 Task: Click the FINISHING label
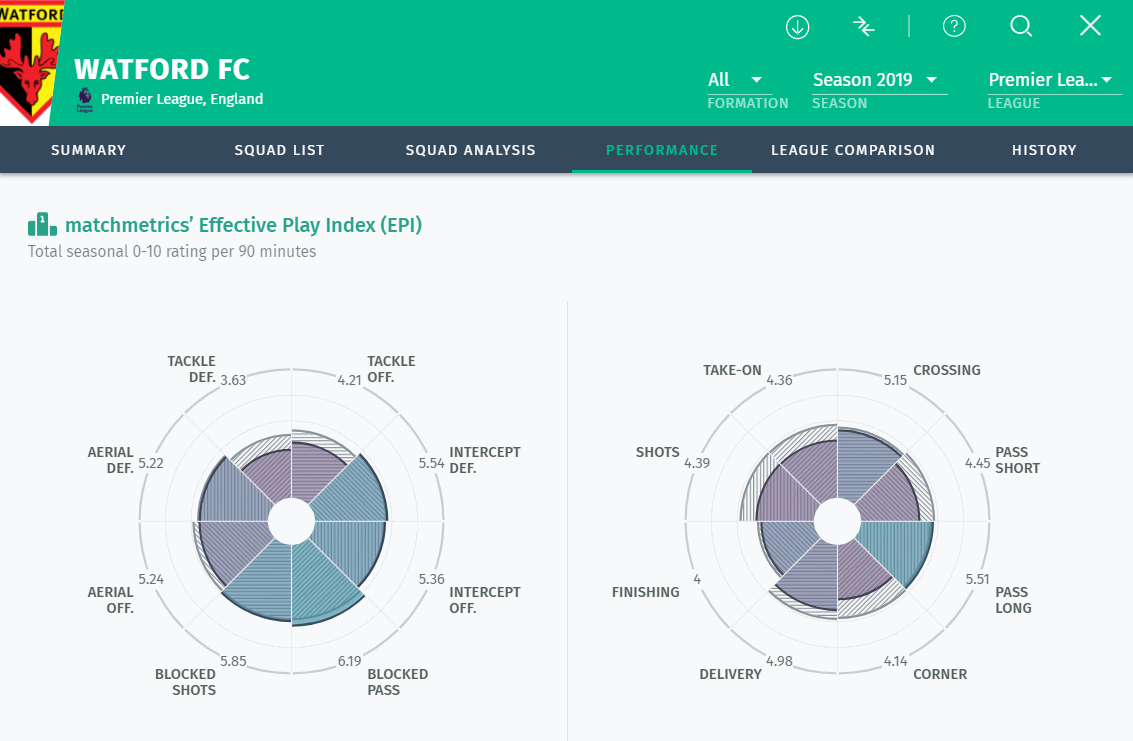(x=645, y=592)
